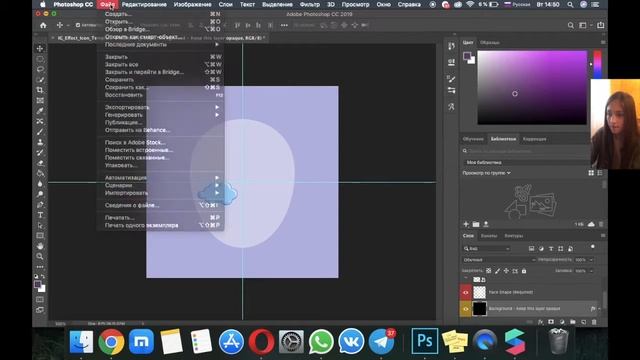Select the Rectangle shape tool
Viewport: 640px width, 360px height.
(x=40, y=236)
